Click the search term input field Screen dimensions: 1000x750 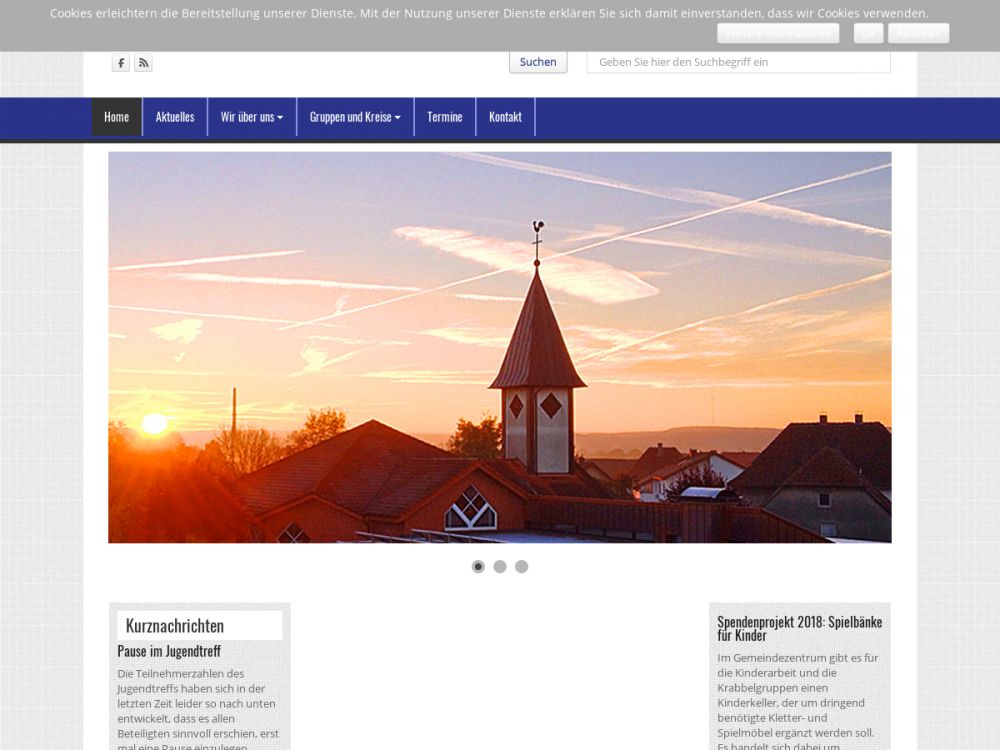coord(738,62)
